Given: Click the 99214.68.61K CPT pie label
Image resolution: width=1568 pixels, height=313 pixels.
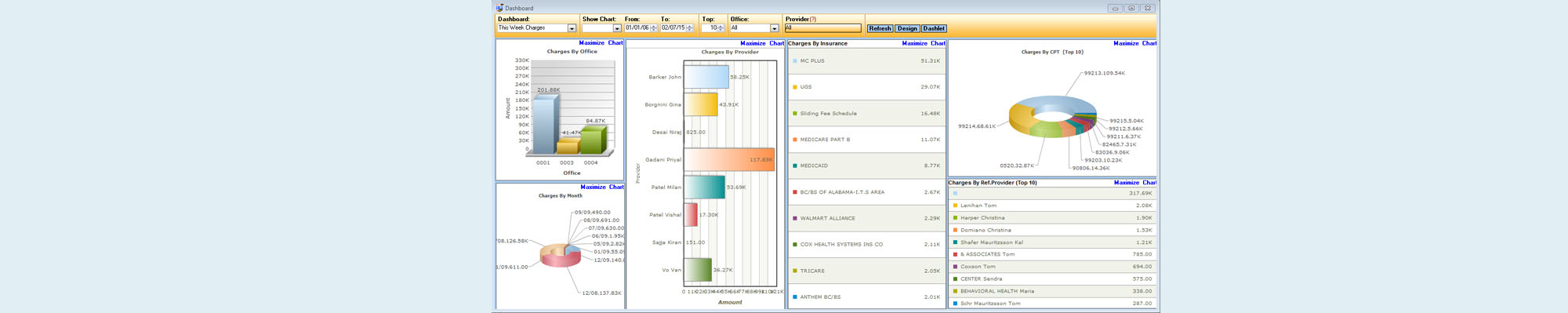Looking at the screenshot, I should pos(977,126).
